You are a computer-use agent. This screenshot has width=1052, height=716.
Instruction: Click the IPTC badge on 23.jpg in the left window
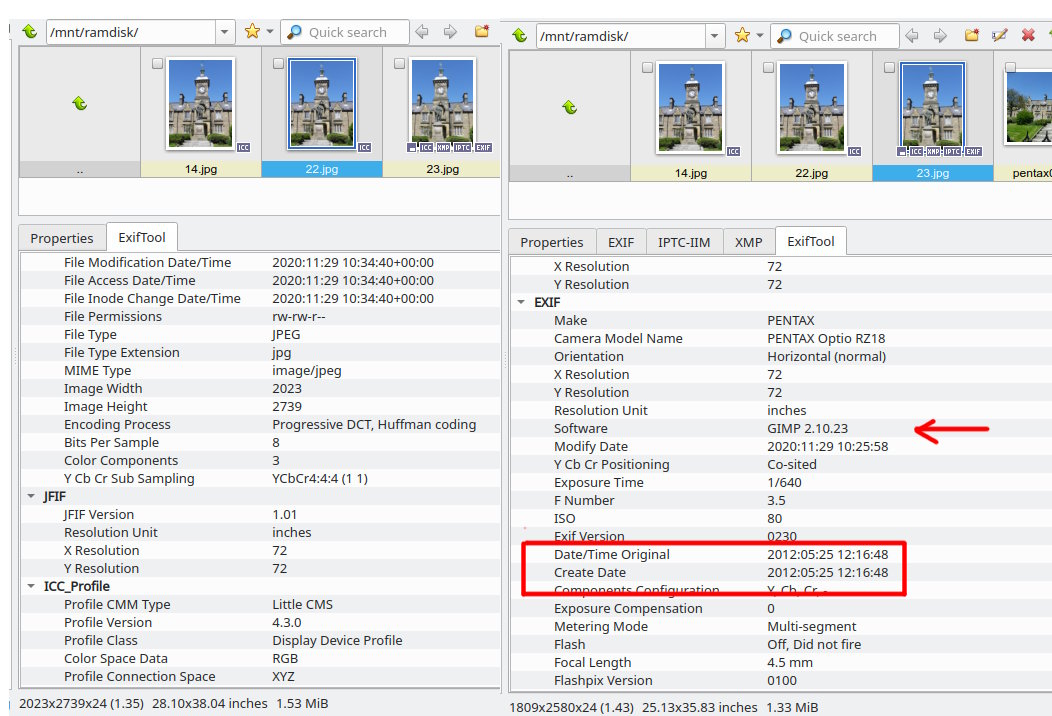pos(463,148)
